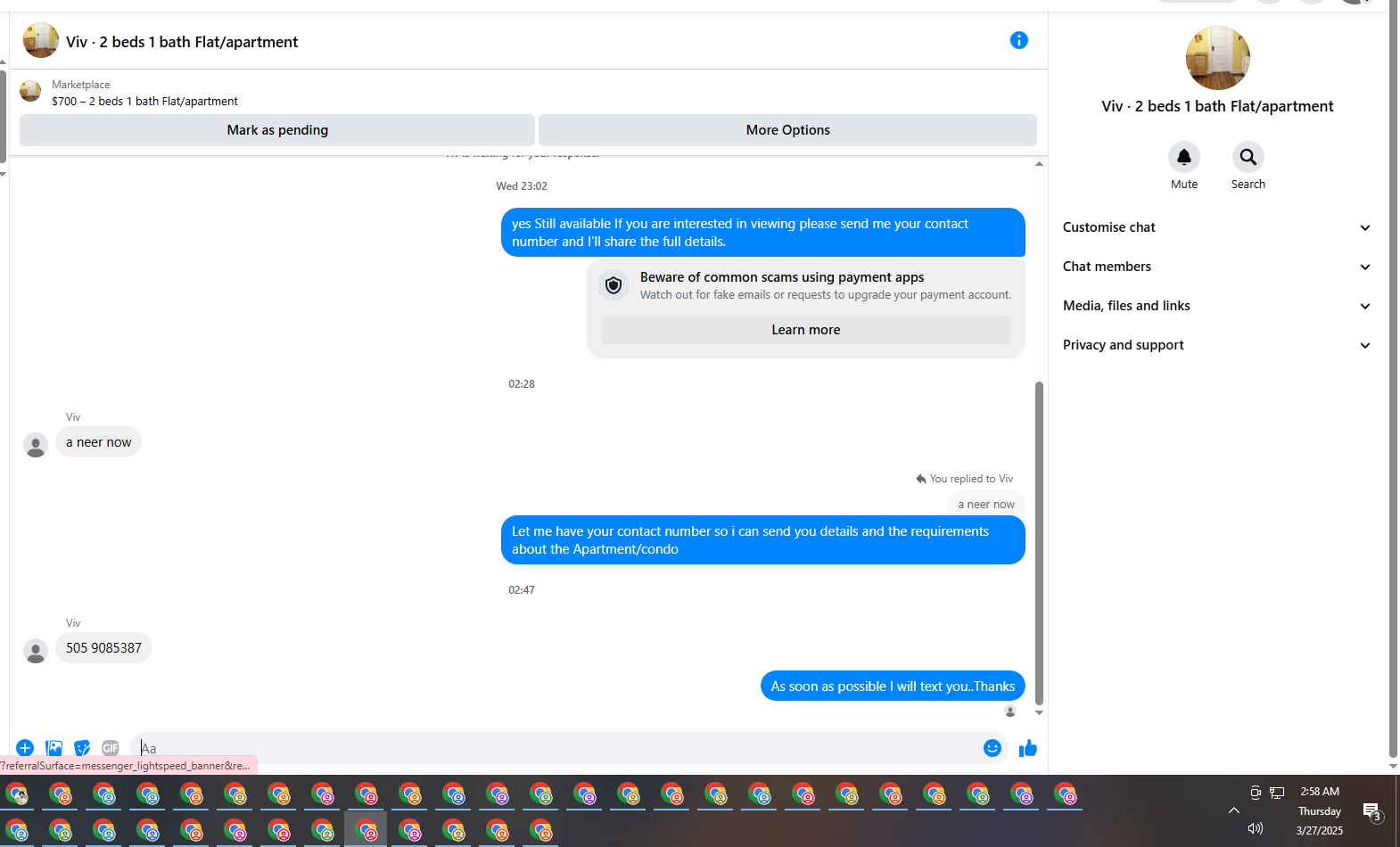Expand the Chat members section
The height and width of the screenshot is (847, 1400).
[1216, 267]
